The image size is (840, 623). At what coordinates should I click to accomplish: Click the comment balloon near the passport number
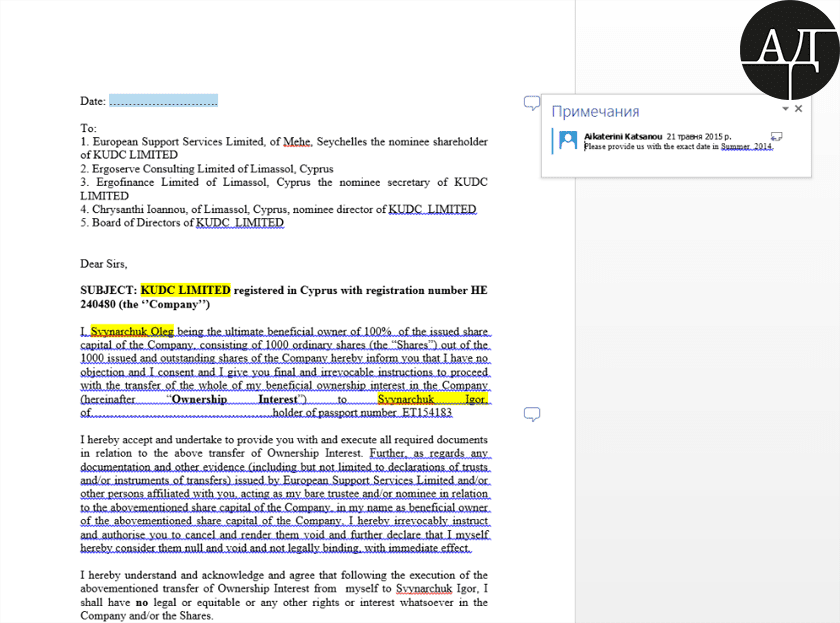click(x=532, y=414)
